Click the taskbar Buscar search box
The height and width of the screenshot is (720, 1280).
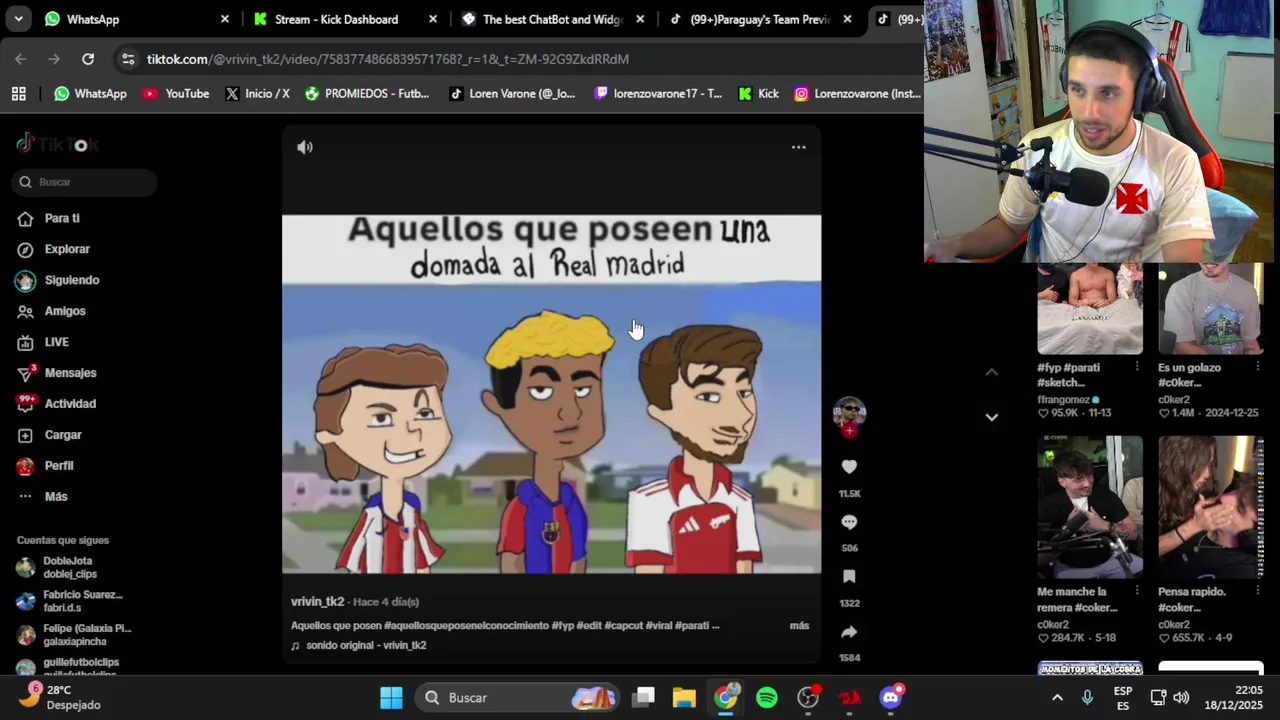[518, 697]
